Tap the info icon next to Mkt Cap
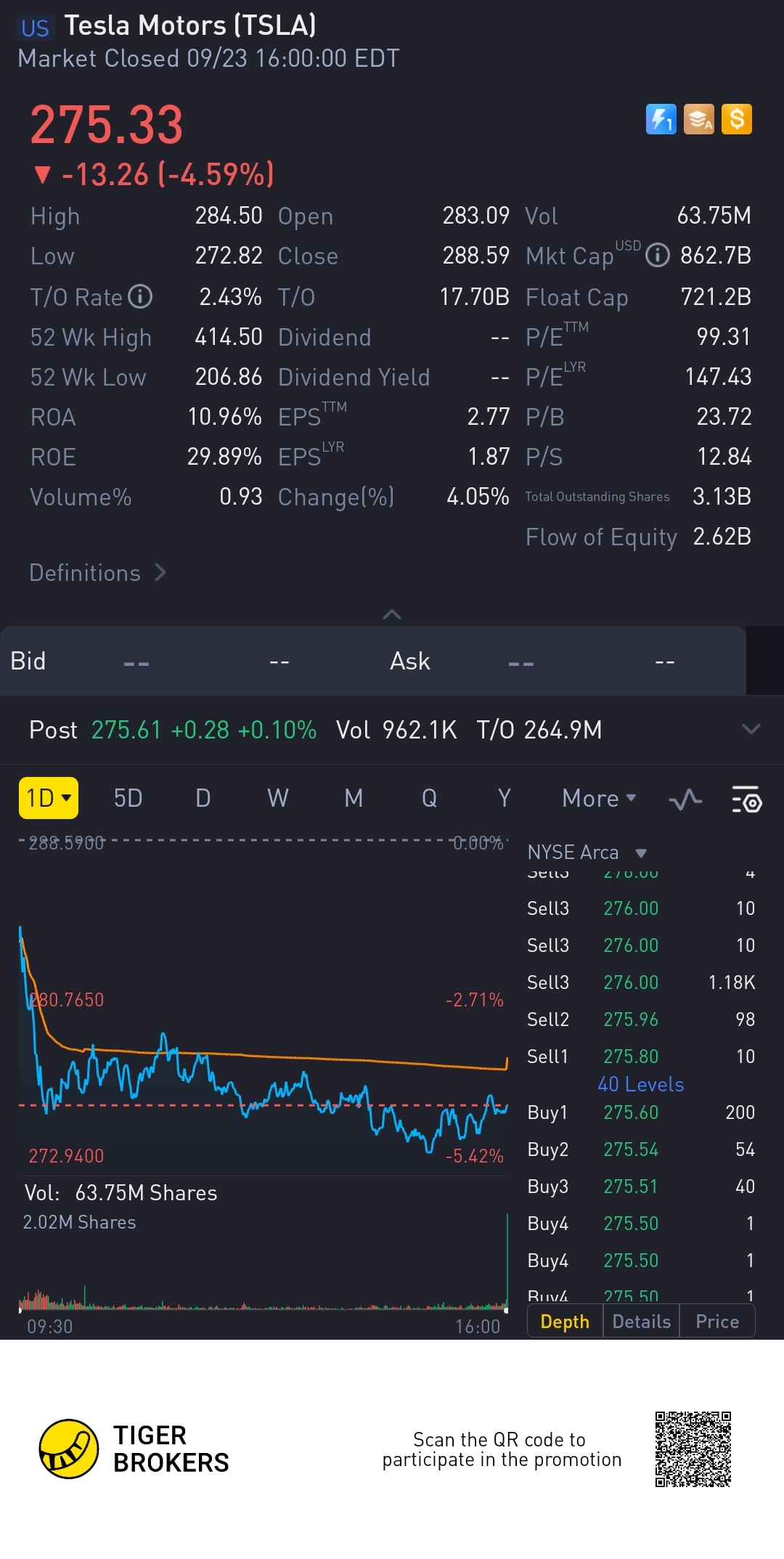Screen dimensions: 784x1559 [x=658, y=256]
